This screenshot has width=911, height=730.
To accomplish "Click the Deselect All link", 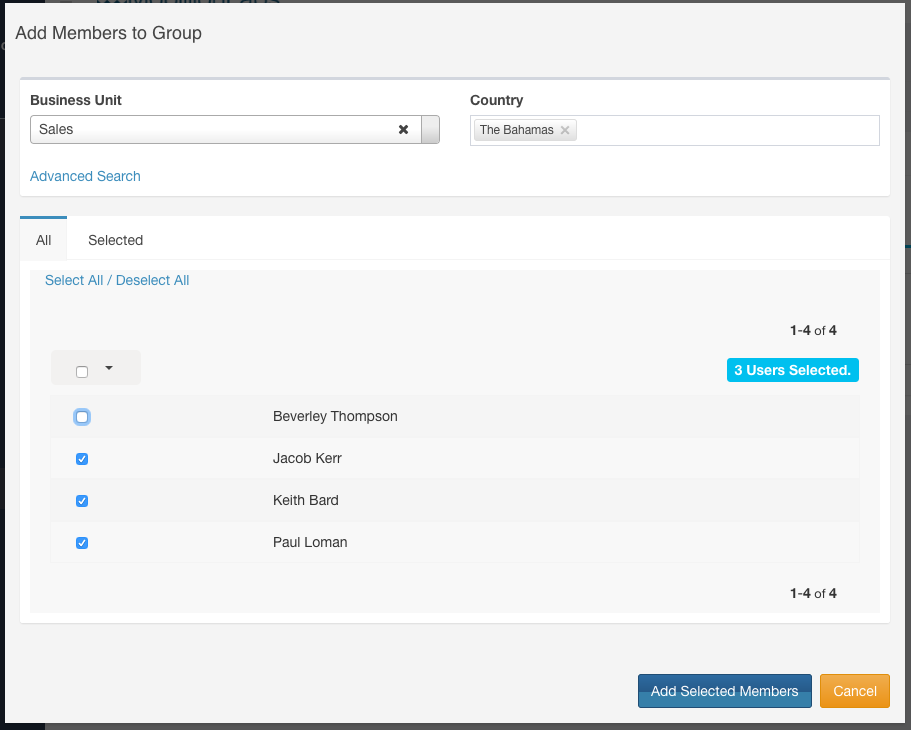I will (x=152, y=280).
